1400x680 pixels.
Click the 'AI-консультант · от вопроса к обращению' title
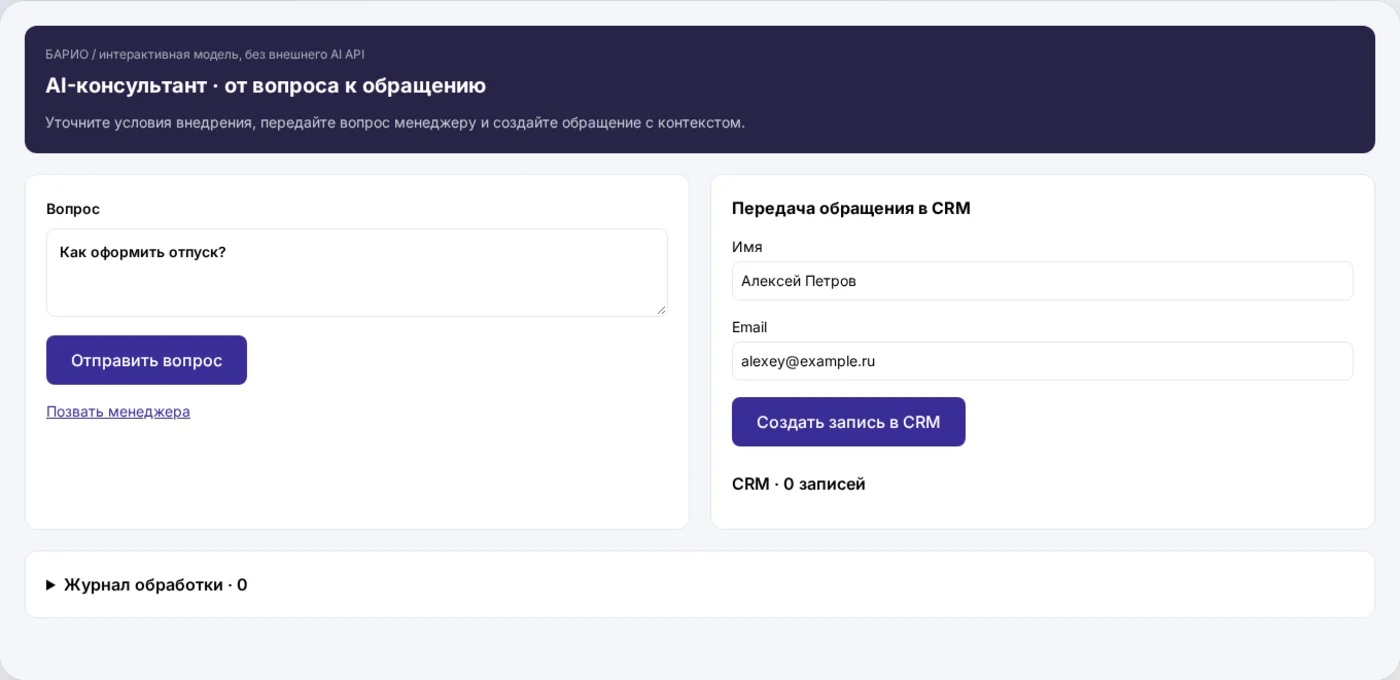pos(265,86)
